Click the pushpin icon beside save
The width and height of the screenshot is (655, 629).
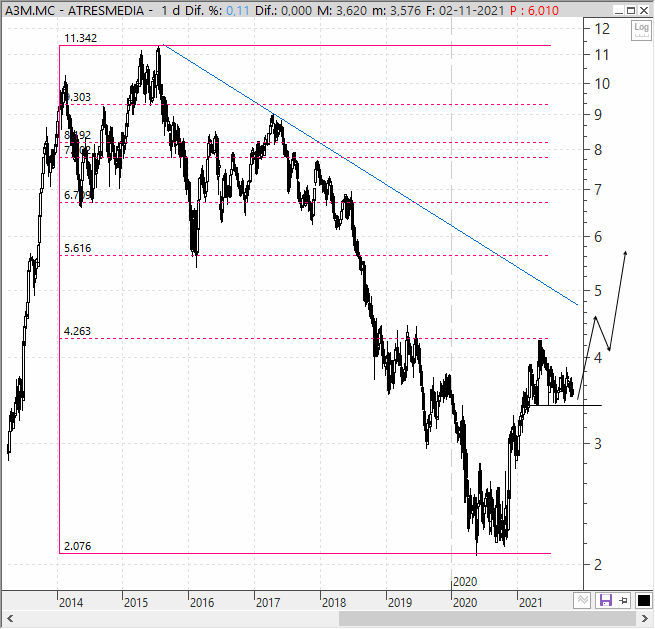[x=623, y=601]
